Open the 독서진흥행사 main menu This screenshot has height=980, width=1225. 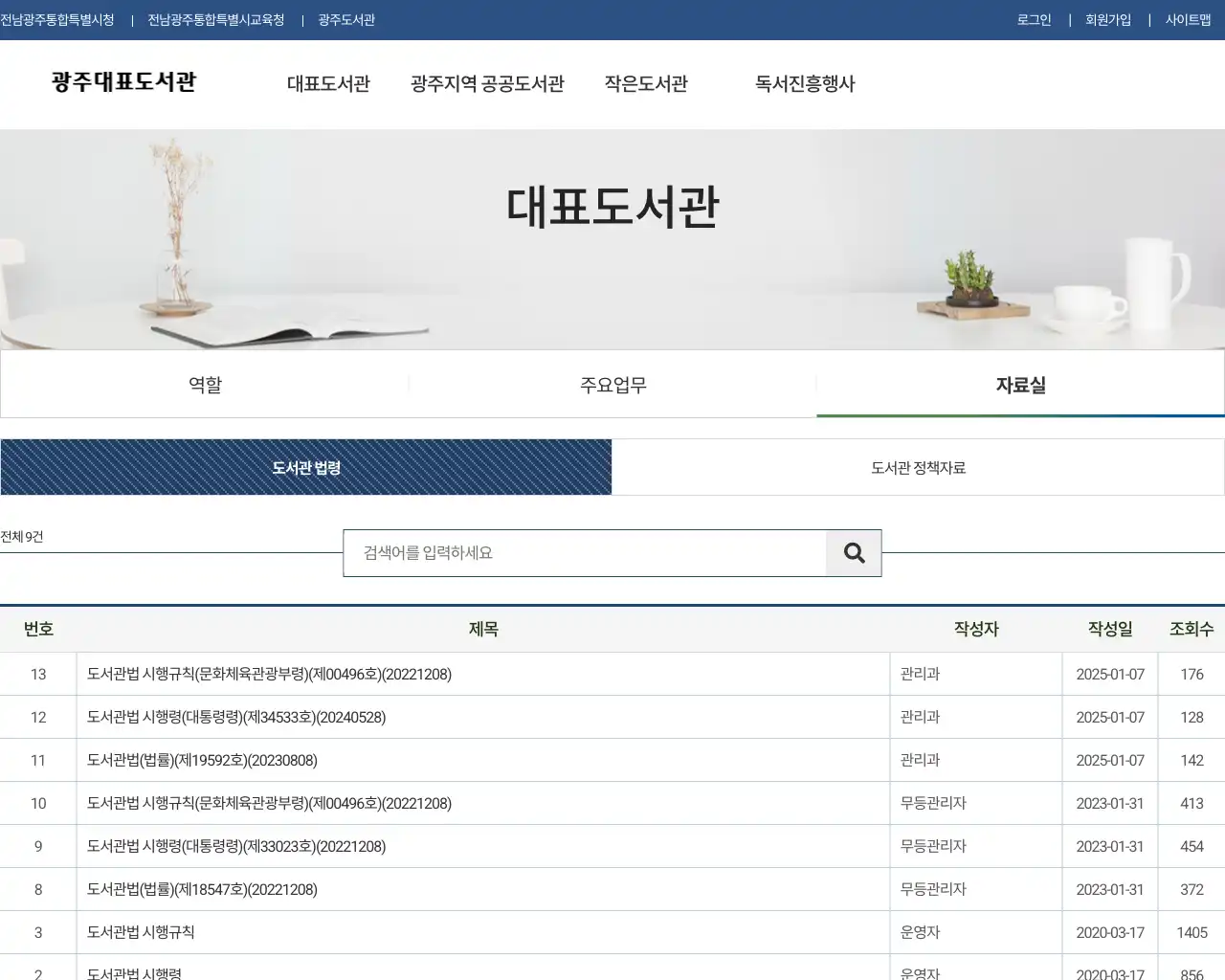(x=805, y=84)
